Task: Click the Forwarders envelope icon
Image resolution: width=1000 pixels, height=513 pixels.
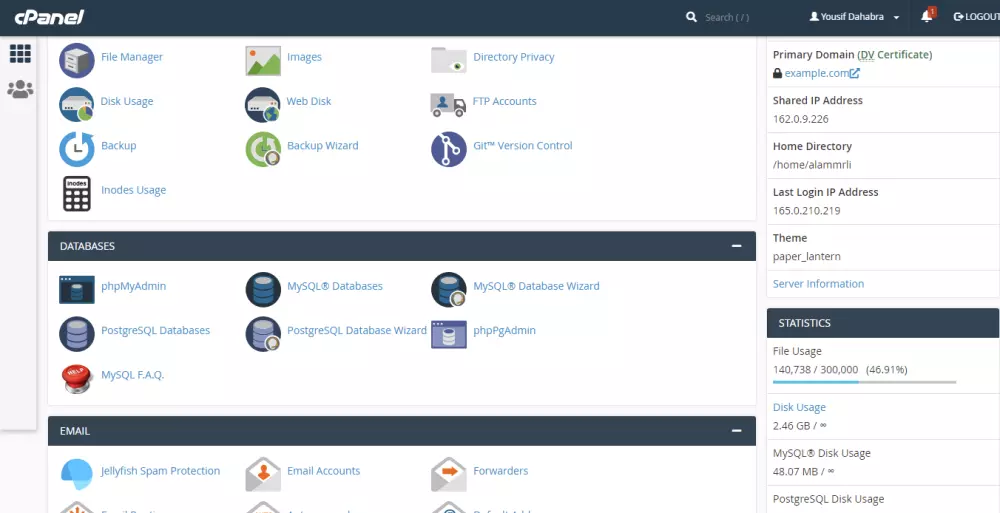Action: click(x=449, y=474)
